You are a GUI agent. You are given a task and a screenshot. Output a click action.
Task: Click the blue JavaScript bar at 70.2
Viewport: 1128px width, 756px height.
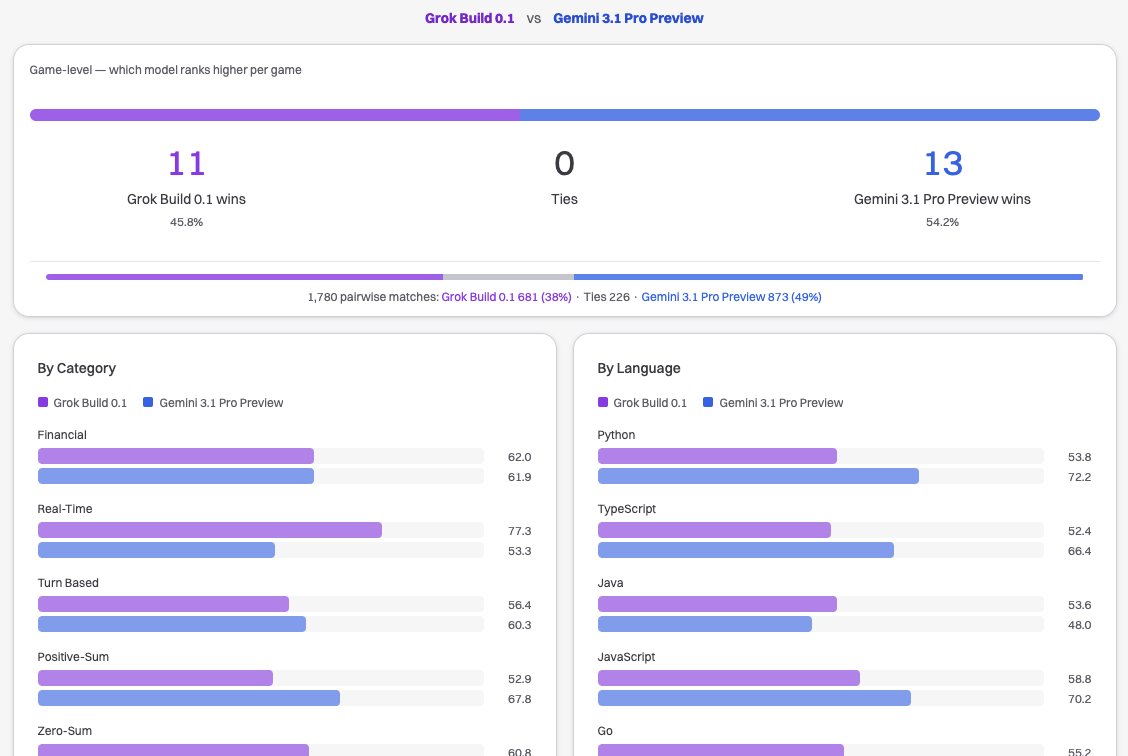[755, 698]
